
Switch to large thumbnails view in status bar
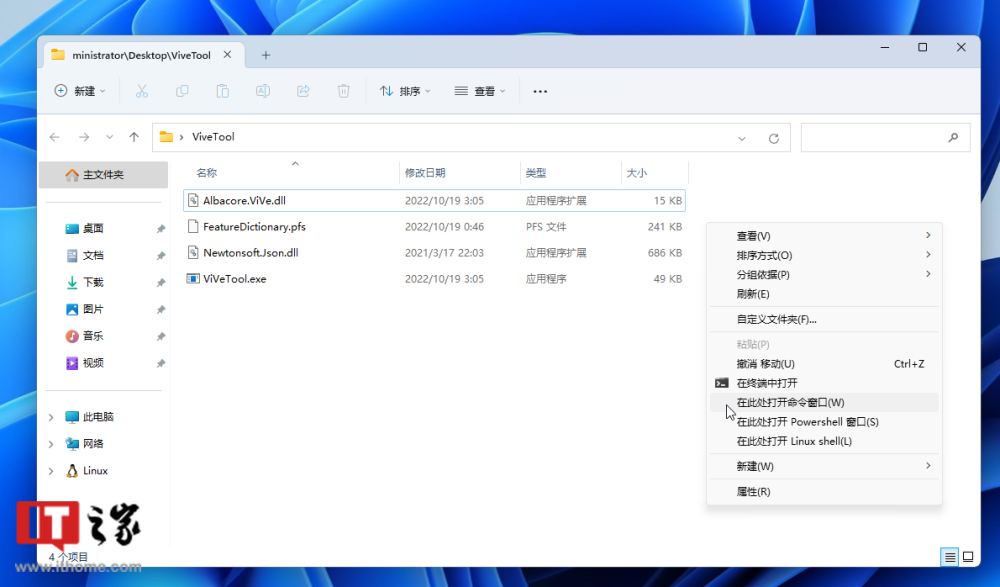(x=968, y=557)
